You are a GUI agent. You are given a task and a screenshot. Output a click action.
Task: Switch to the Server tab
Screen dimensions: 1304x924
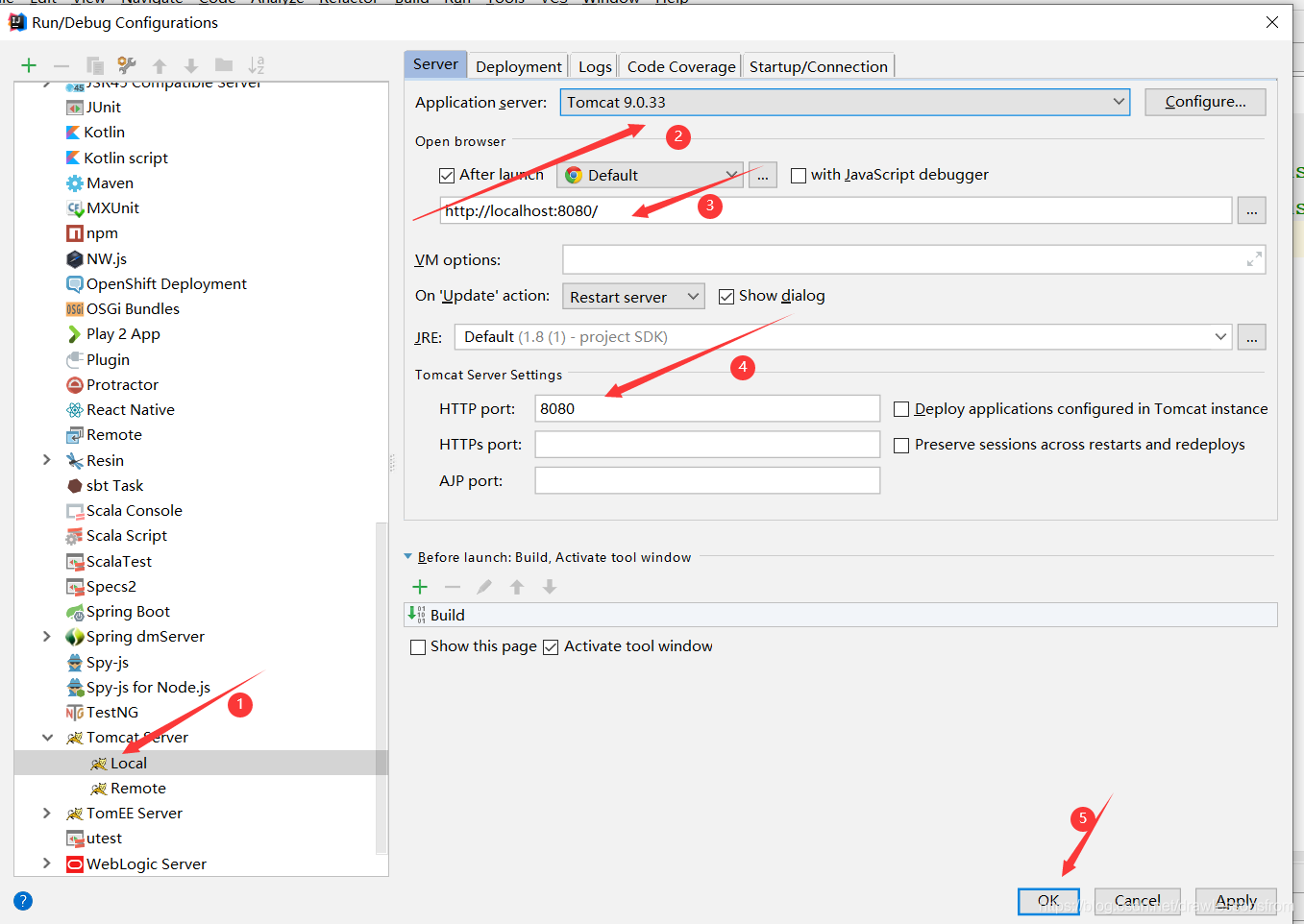pos(435,64)
